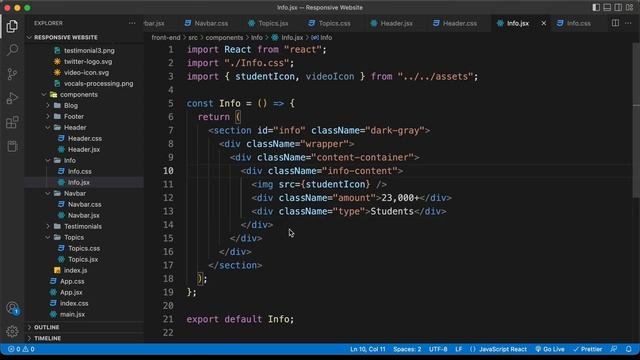Change the LF end of line sequence
Viewport: 640px width, 360px height.
tap(459, 349)
